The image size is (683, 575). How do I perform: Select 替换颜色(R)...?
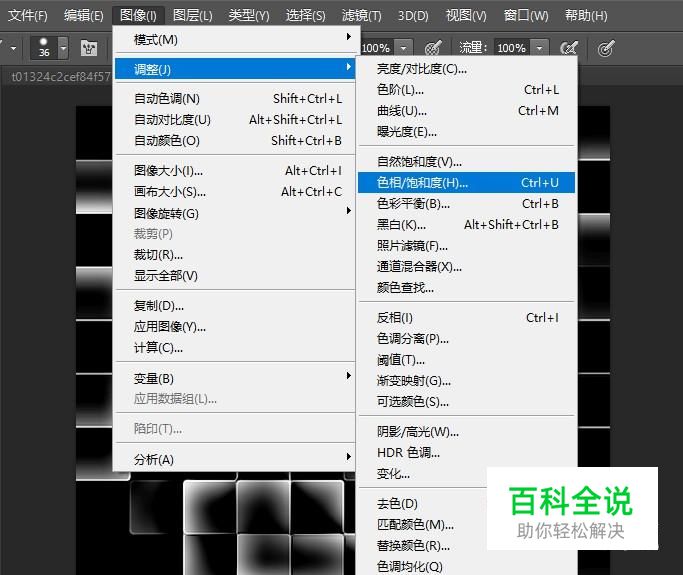(423, 545)
